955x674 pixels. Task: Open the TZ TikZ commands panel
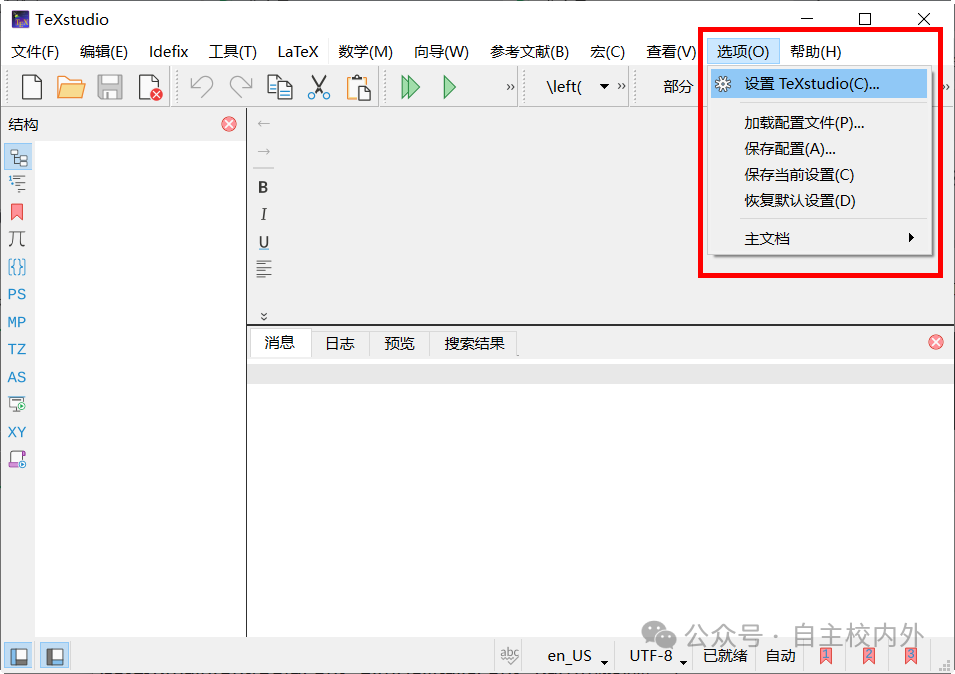(x=17, y=349)
